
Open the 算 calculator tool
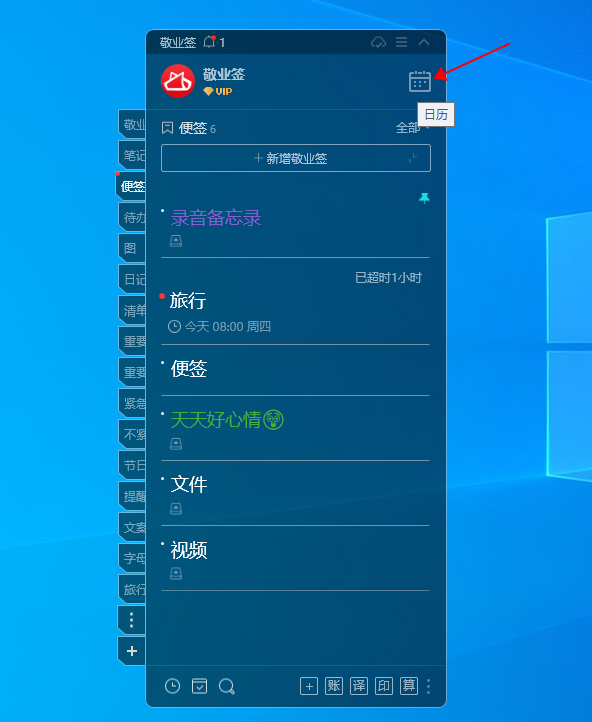tap(409, 686)
